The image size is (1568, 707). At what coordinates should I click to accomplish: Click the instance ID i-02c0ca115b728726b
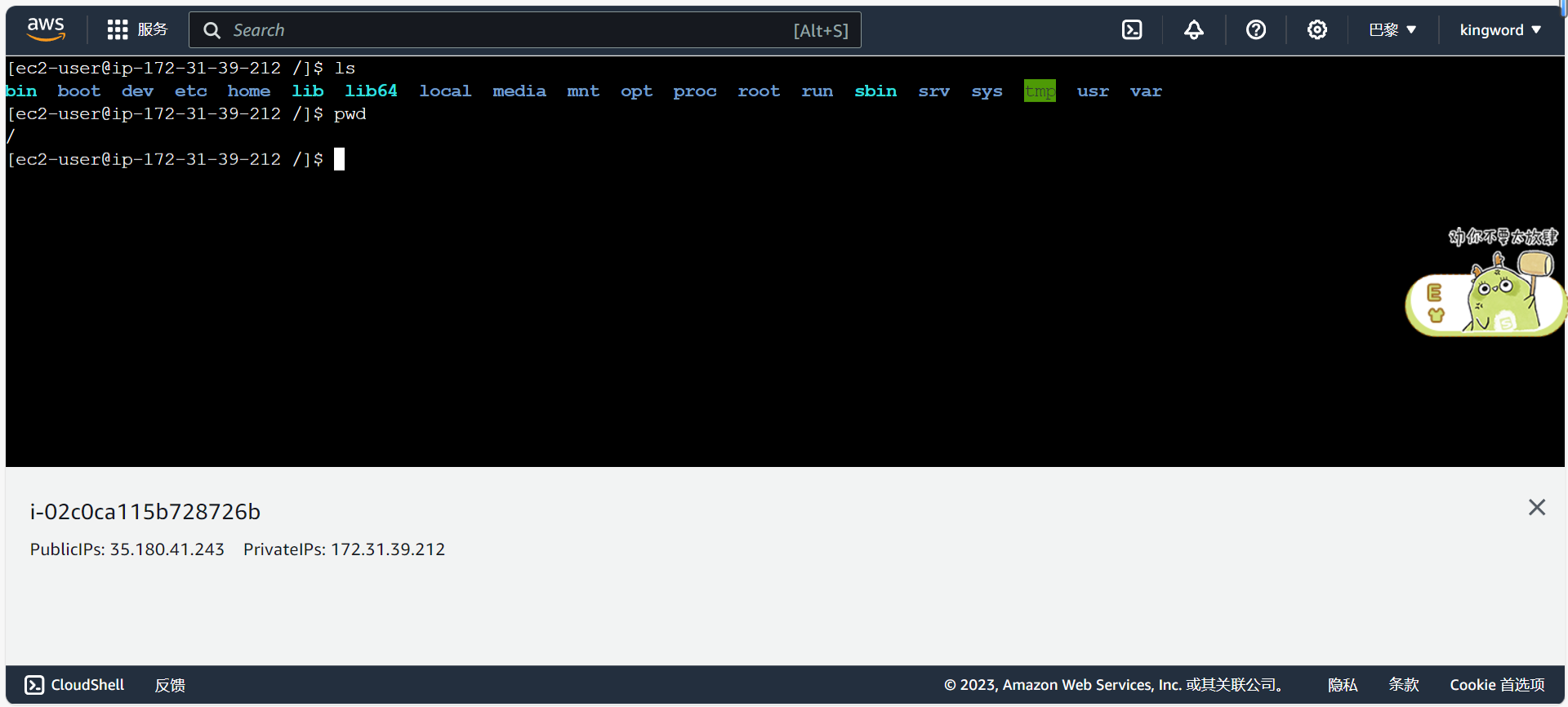click(x=145, y=512)
